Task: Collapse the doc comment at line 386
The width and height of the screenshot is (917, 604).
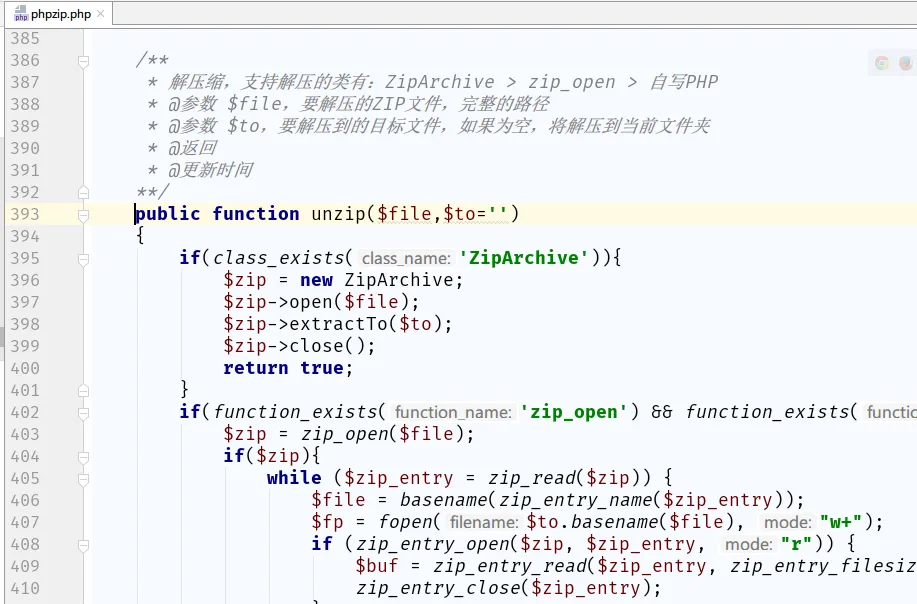Action: pyautogui.click(x=84, y=61)
